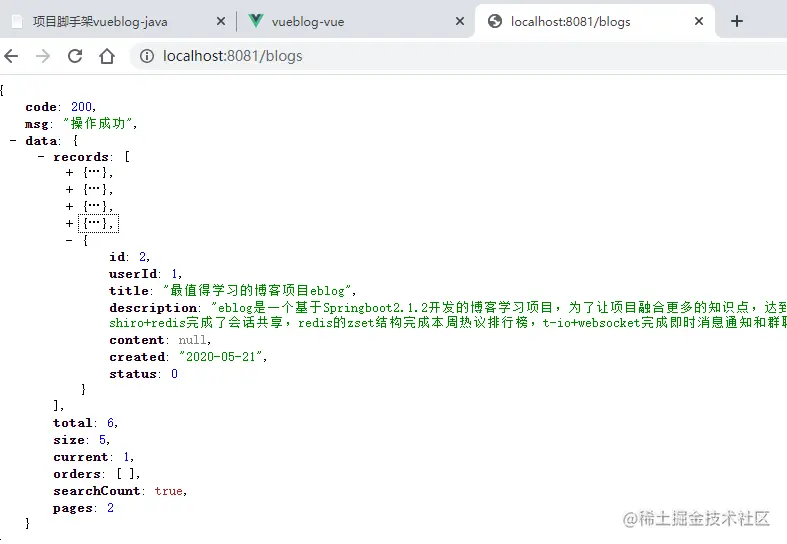Open a new tab with plus button

pos(737,21)
